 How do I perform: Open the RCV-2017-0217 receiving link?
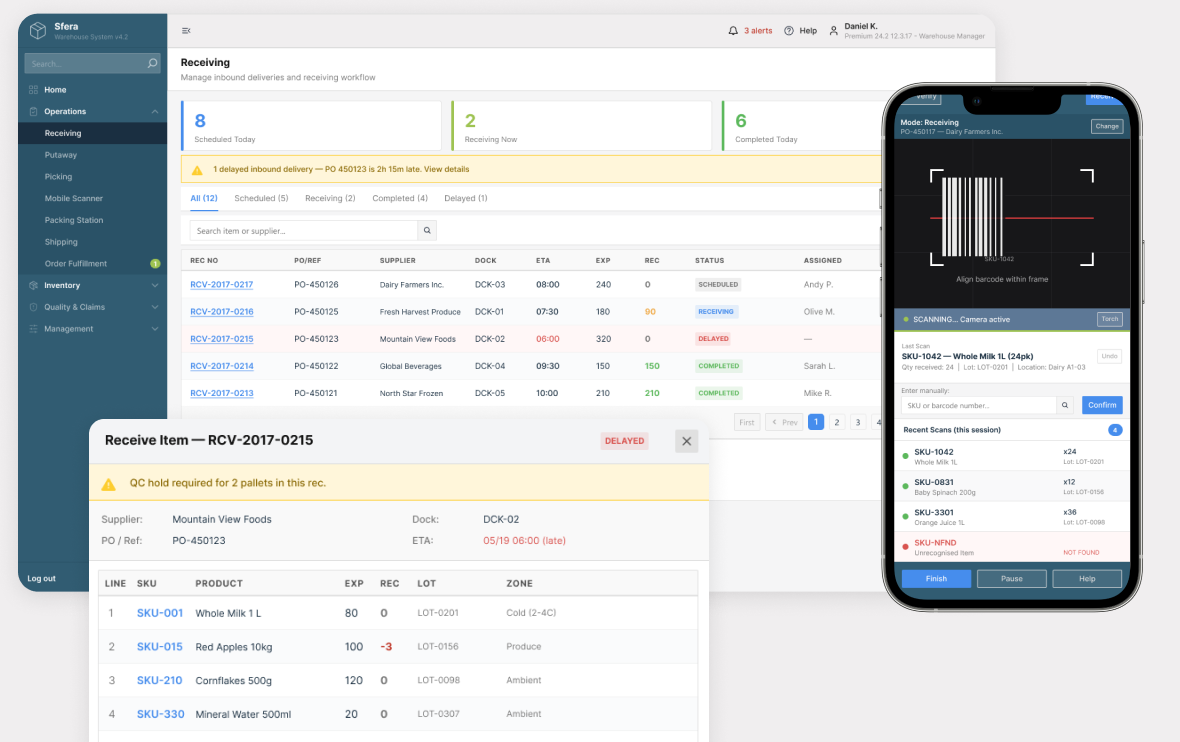click(x=221, y=284)
